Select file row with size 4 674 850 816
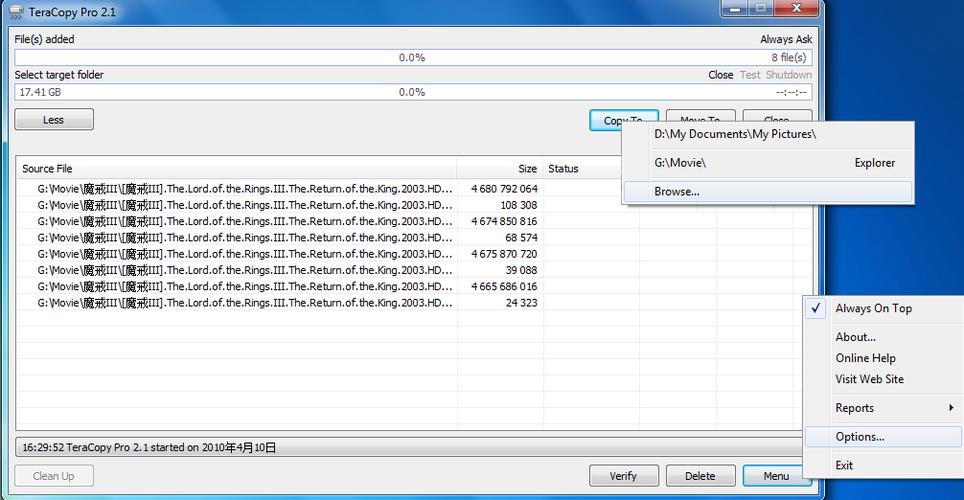964x500 pixels. click(x=413, y=221)
